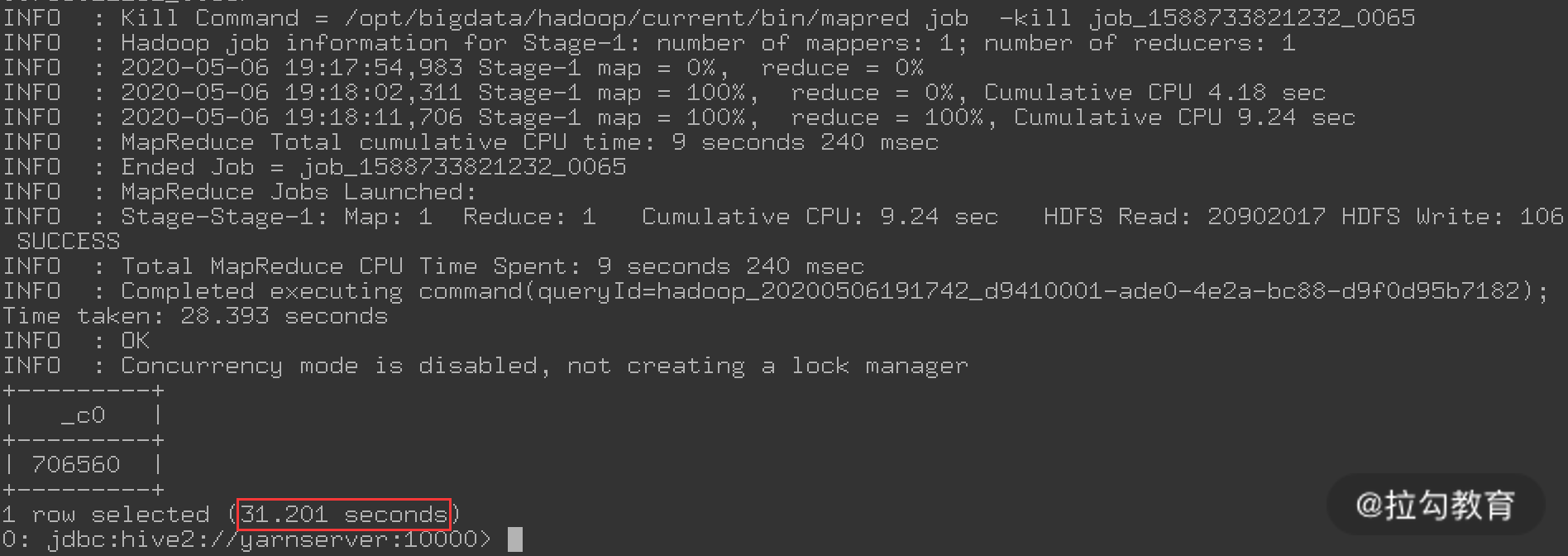
Task: Click the SUCCESS status text
Action: (x=69, y=242)
